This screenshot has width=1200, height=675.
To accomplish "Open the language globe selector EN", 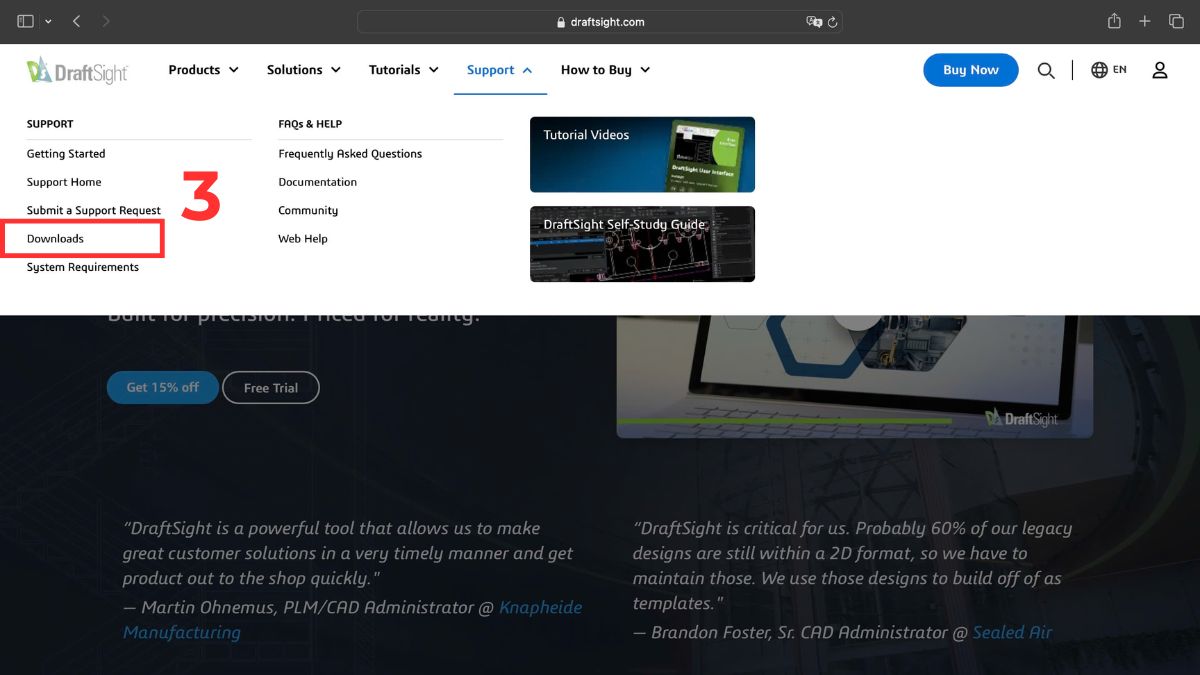I will coord(1109,70).
